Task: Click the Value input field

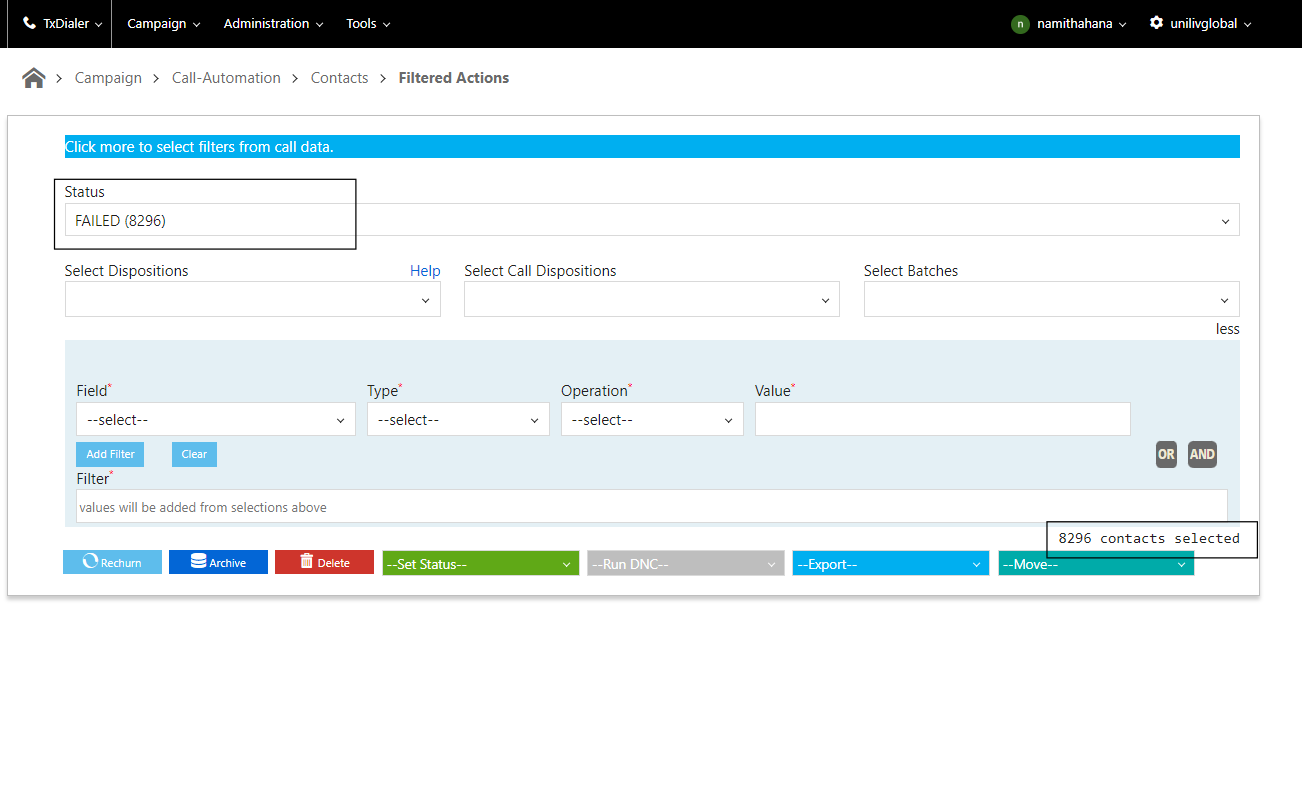Action: pyautogui.click(x=942, y=420)
